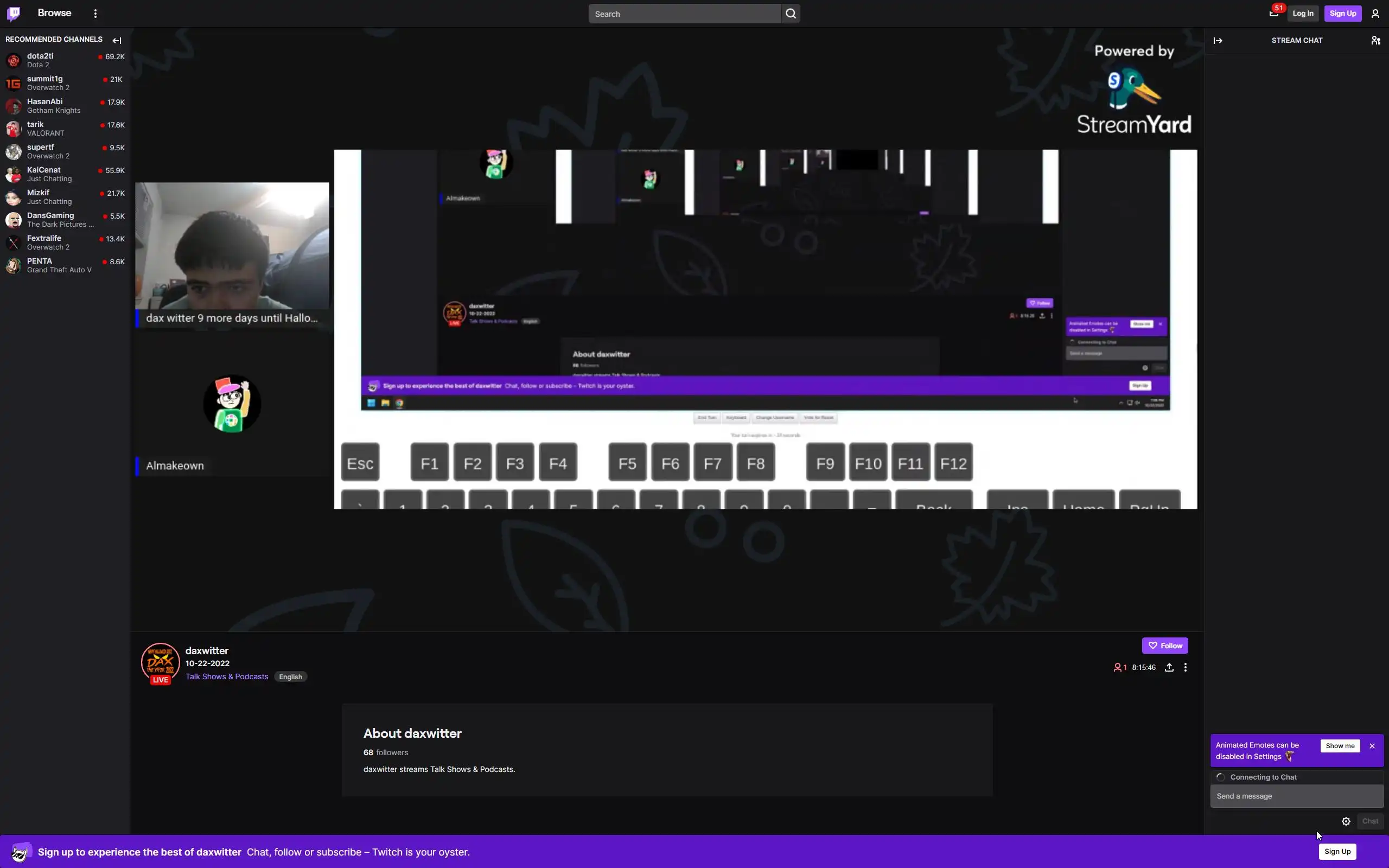Collapse the Recommended Channels sidebar
The width and height of the screenshot is (1389, 868).
(x=117, y=40)
